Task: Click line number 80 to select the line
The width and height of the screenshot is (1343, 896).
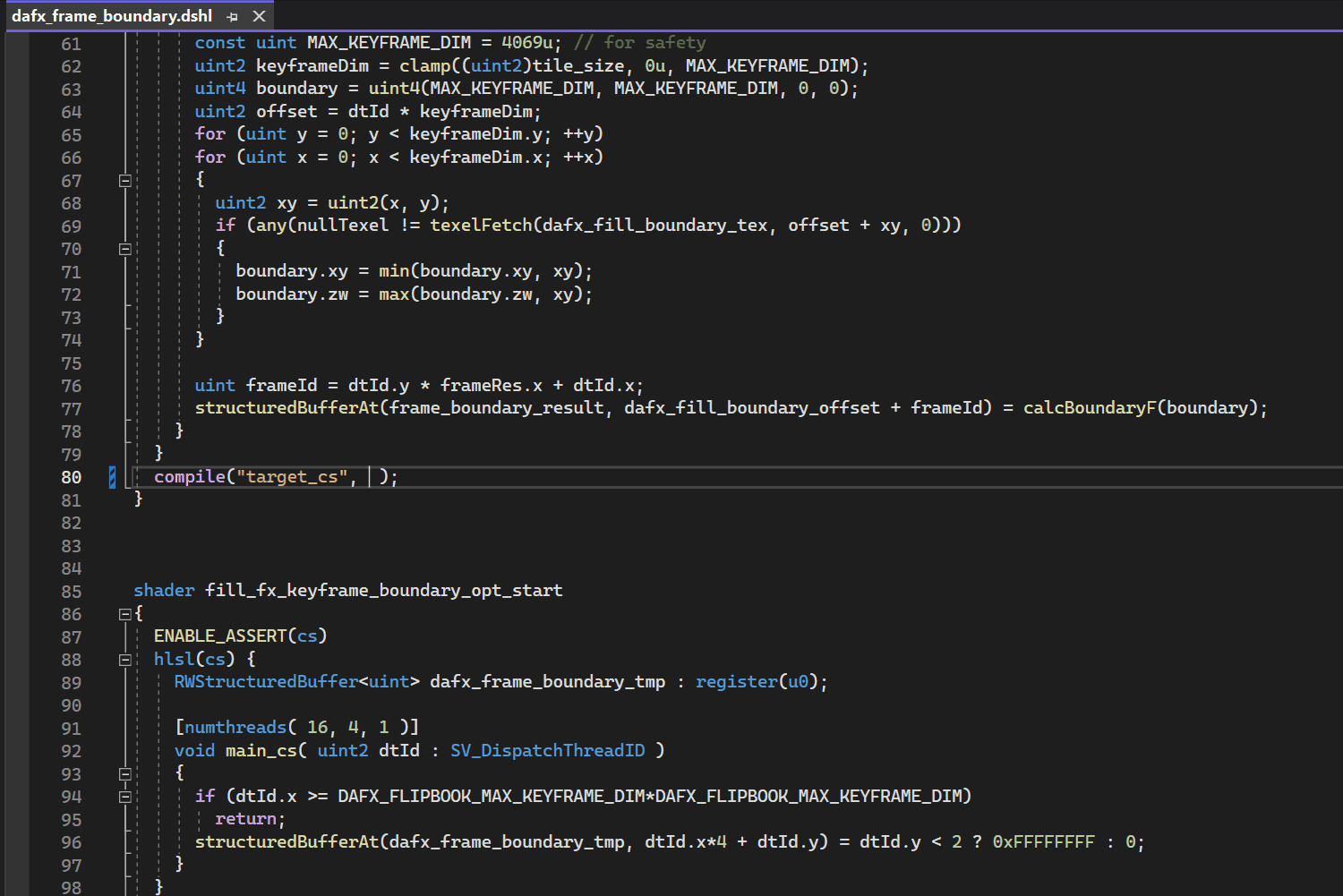Action: pos(71,477)
